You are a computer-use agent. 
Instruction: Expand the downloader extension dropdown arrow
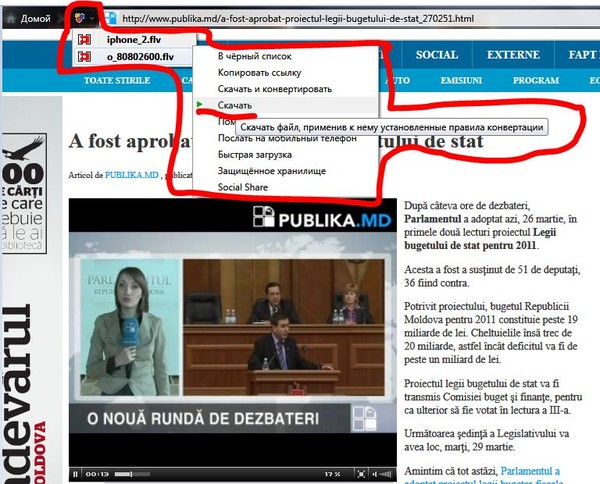[92, 18]
